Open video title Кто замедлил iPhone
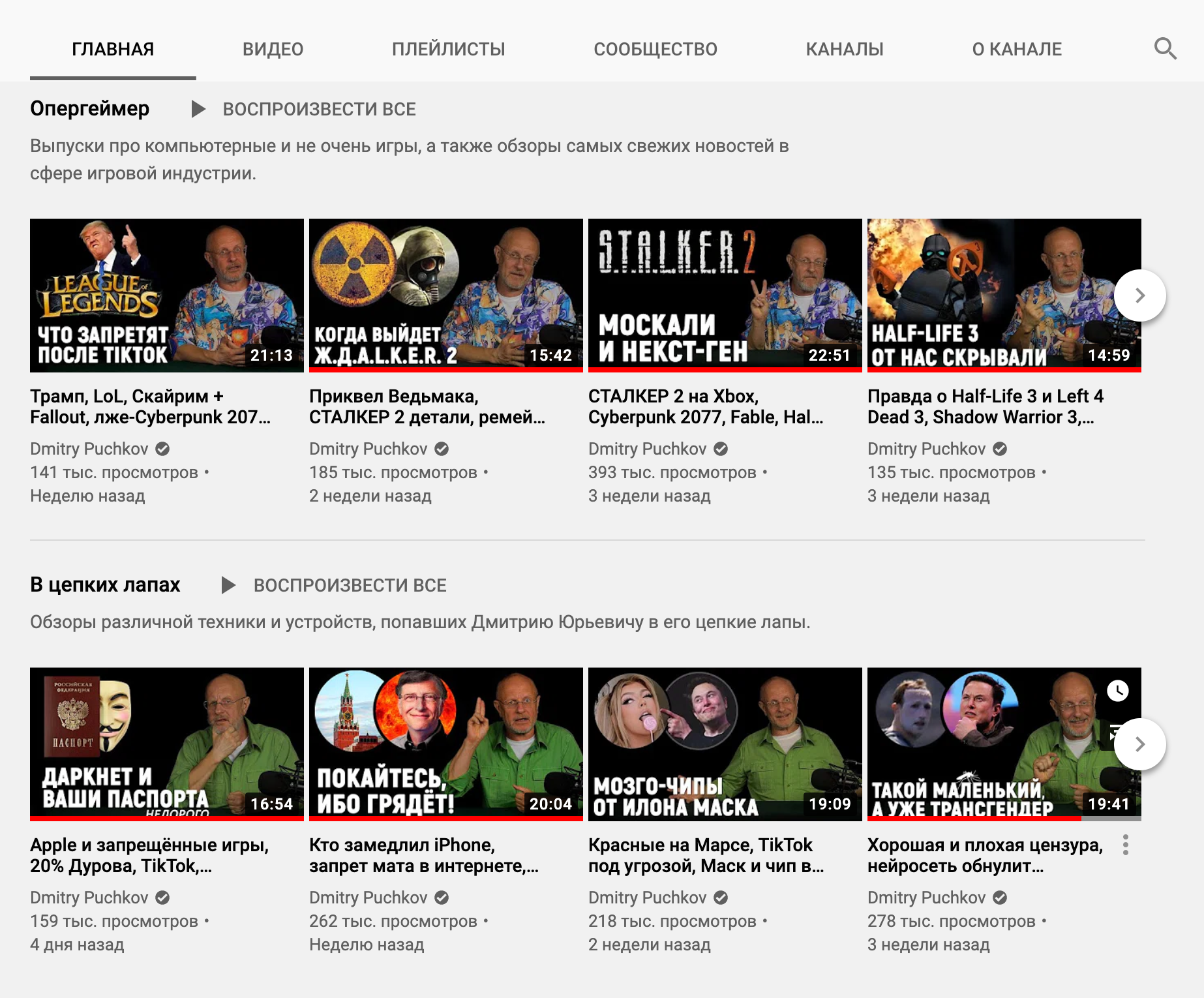The image size is (1204, 998). pyautogui.click(x=424, y=855)
